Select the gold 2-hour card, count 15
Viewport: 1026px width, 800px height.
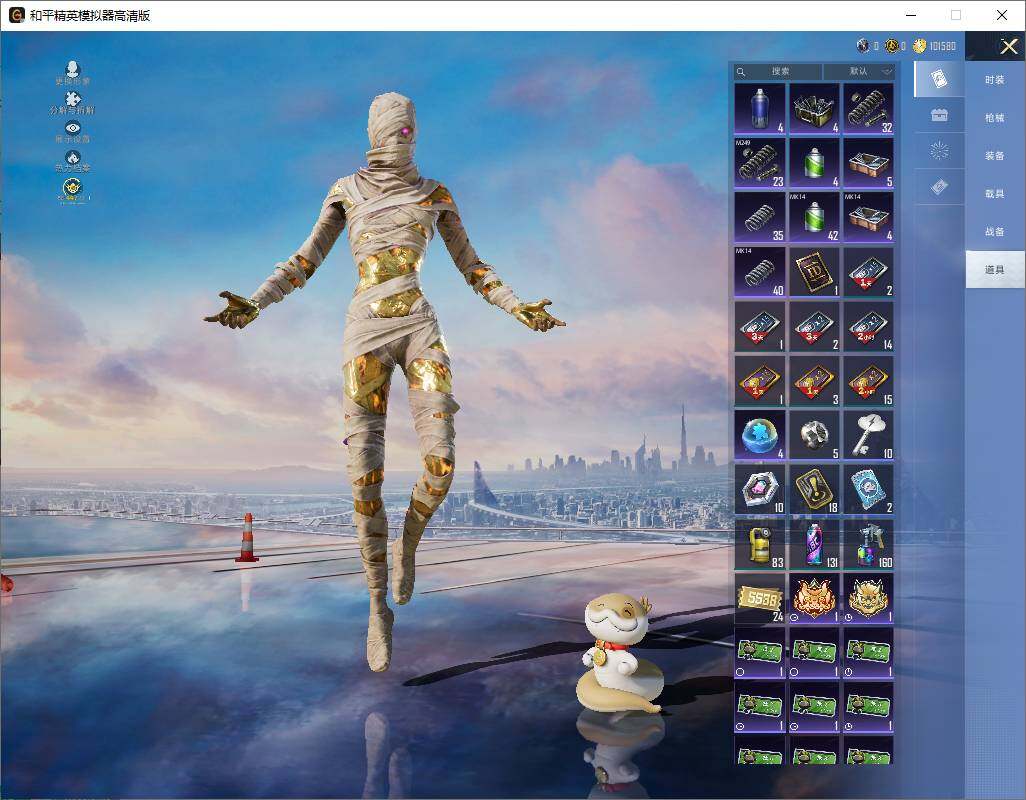tap(868, 381)
